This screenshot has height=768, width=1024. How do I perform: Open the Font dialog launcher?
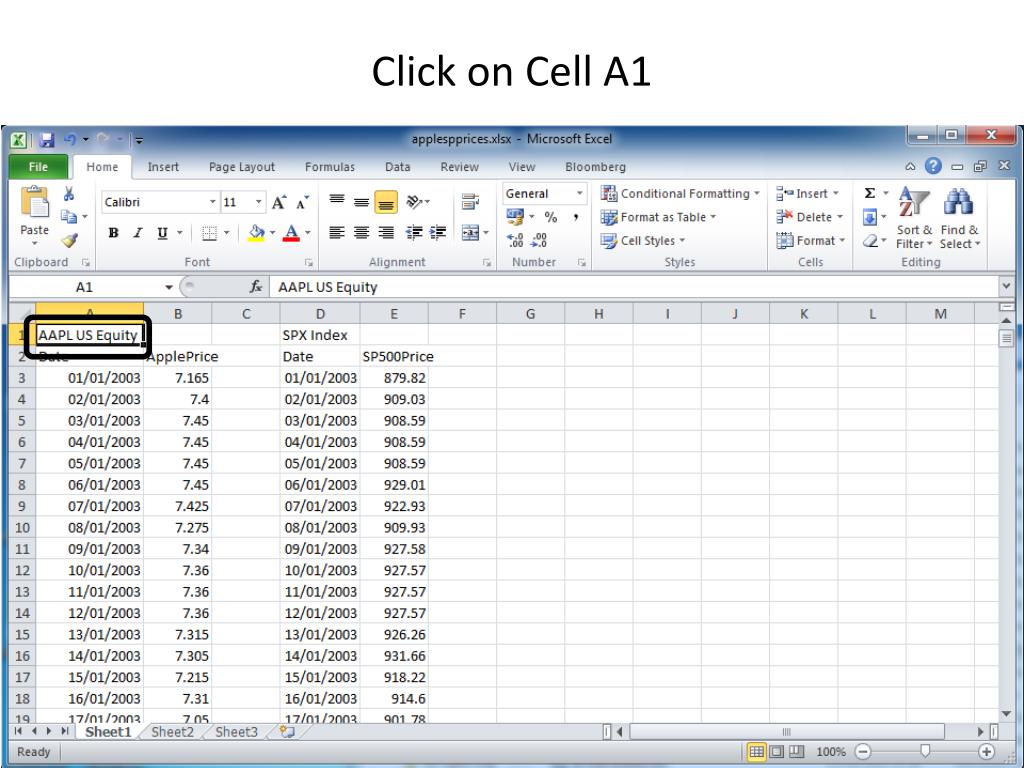click(x=308, y=263)
